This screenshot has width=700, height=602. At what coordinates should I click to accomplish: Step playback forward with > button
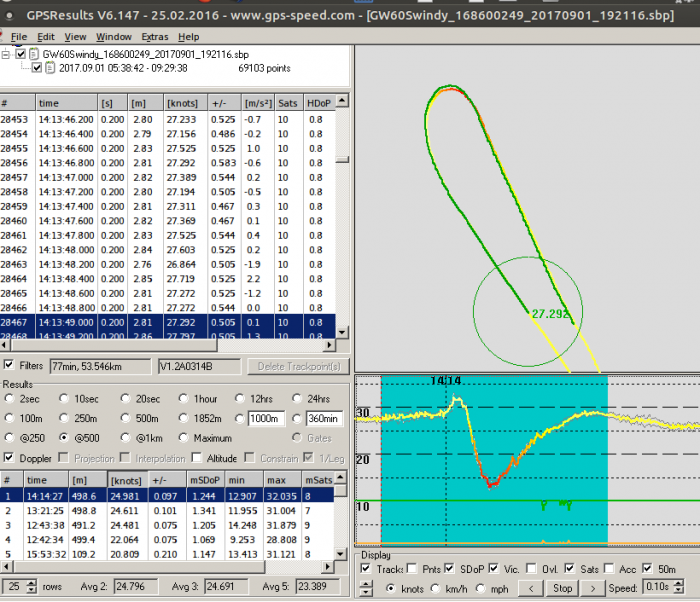(x=593, y=589)
